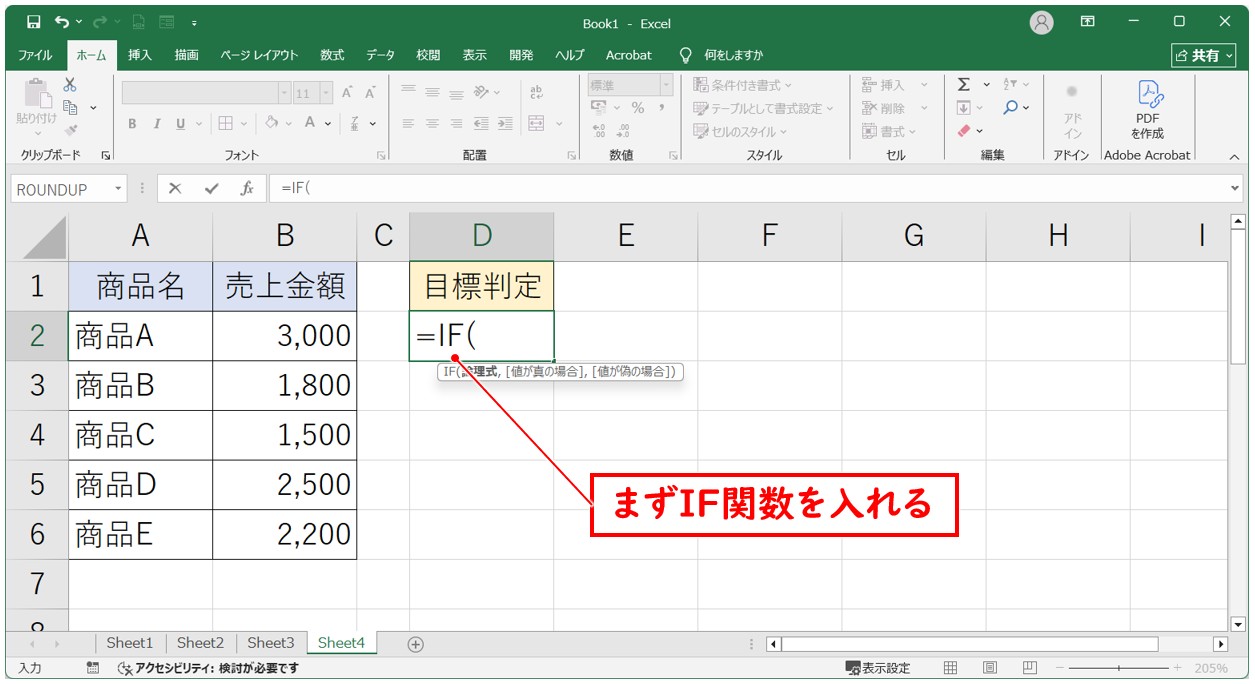Switch to Page Break Preview view
Viewport: 1255px width, 684px height.
[x=1028, y=668]
